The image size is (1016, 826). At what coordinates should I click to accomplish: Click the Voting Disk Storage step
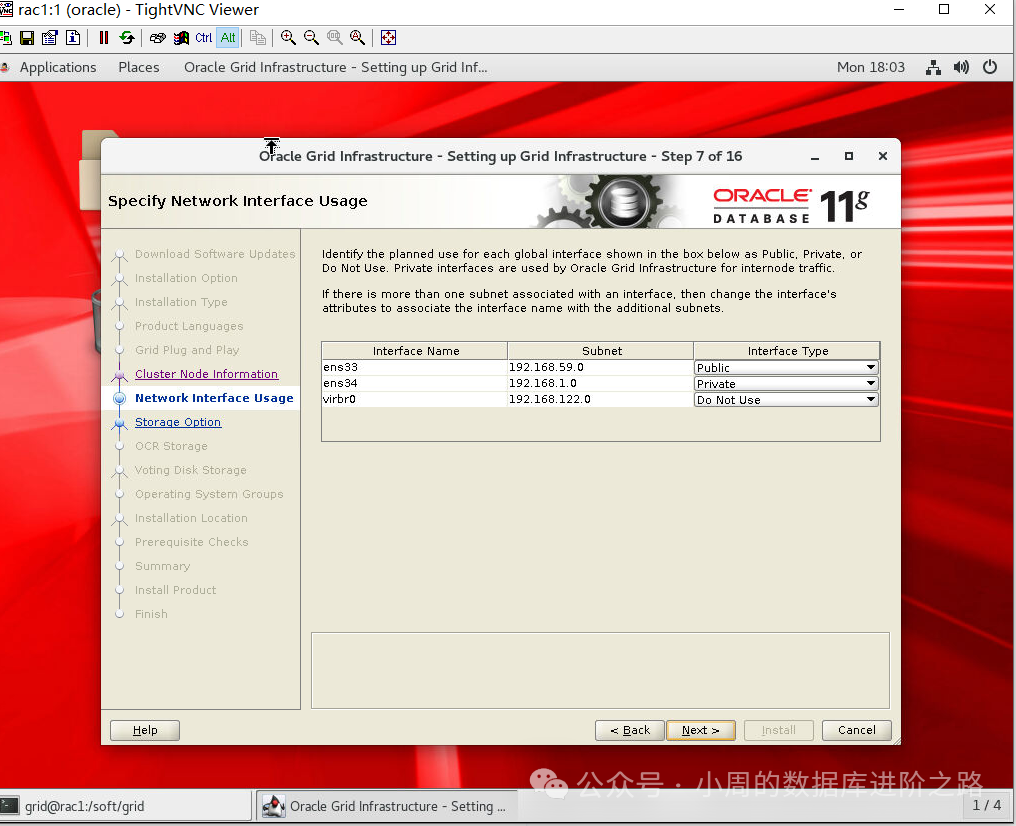(x=190, y=470)
